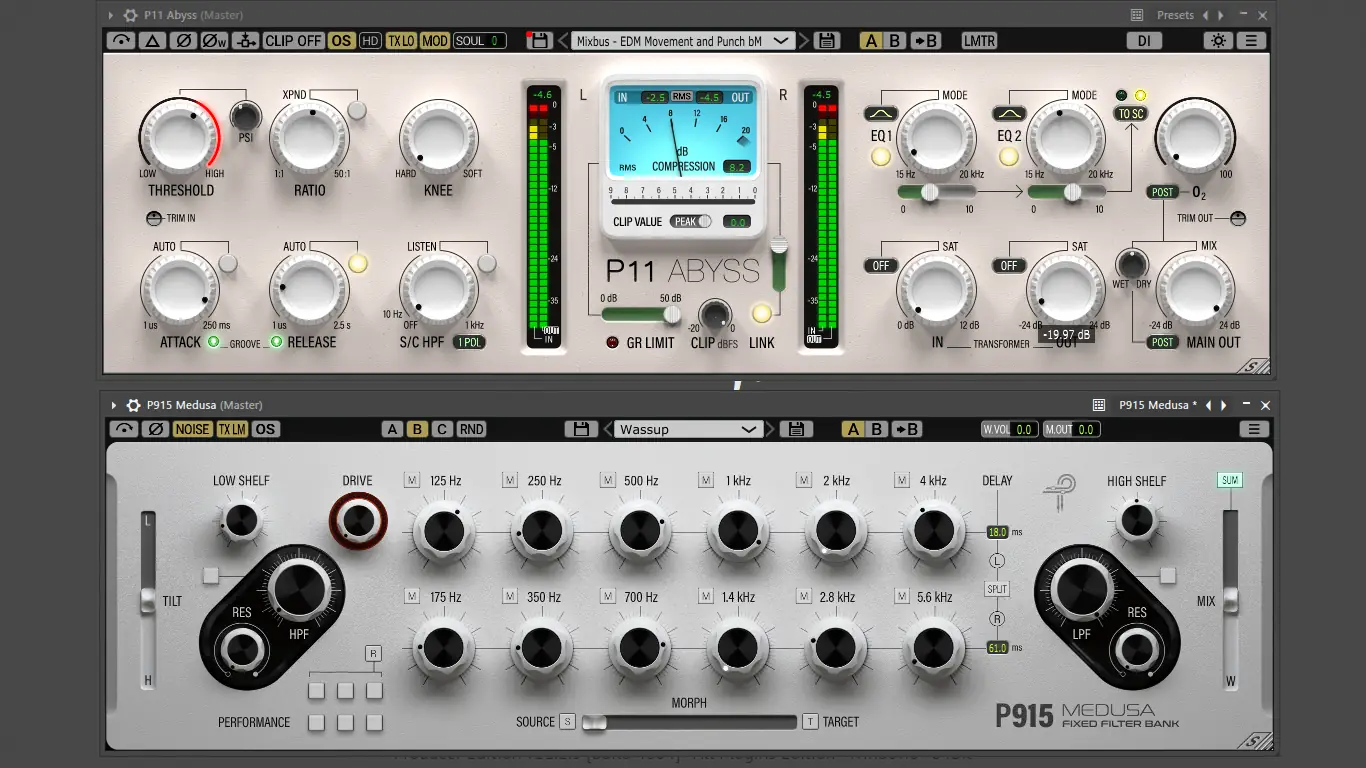1366x768 pixels.
Task: Toggle the EQ1 enable light
Action: [x=880, y=156]
